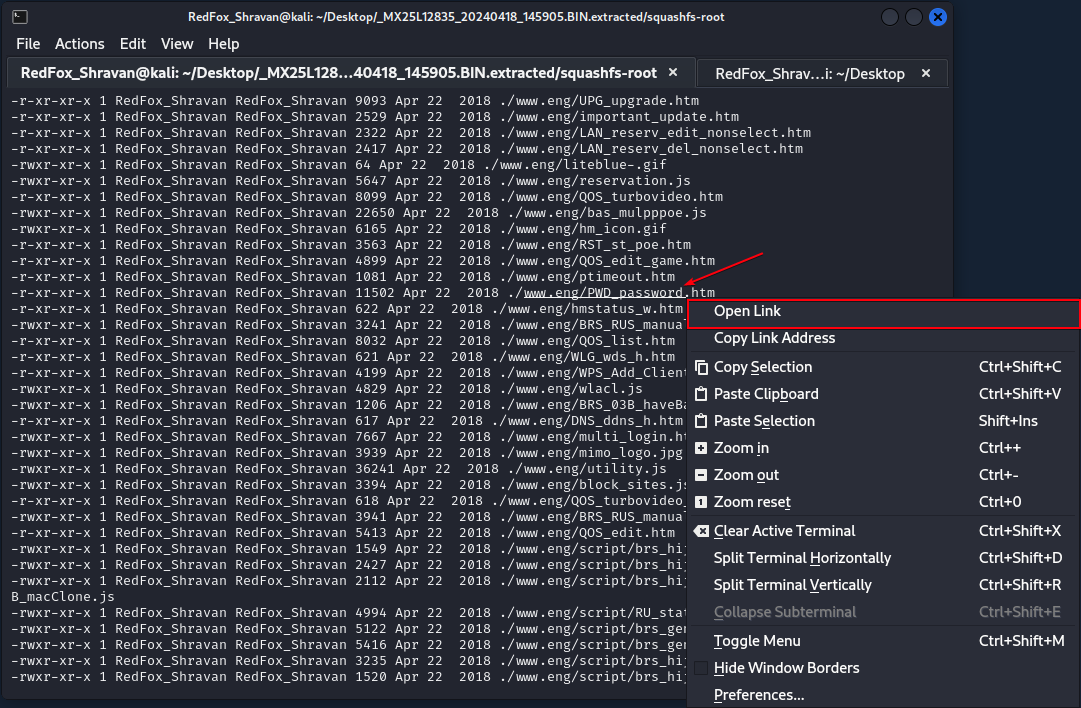Click the QOS_edit_game.htm file line
The width and height of the screenshot is (1081, 708).
[x=363, y=261]
